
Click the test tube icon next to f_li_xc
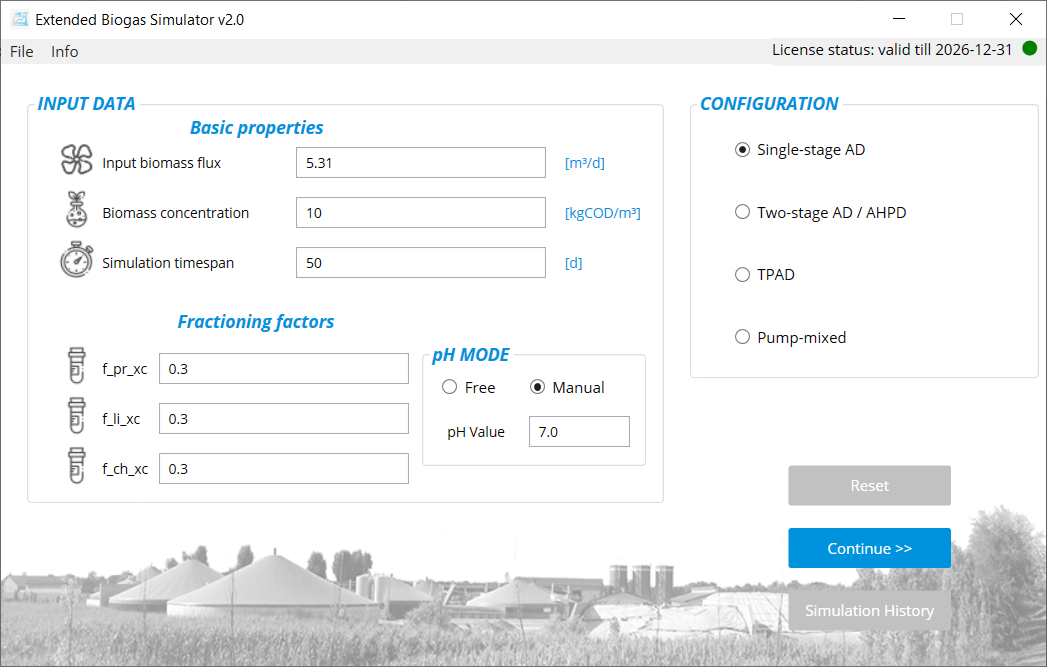(77, 415)
